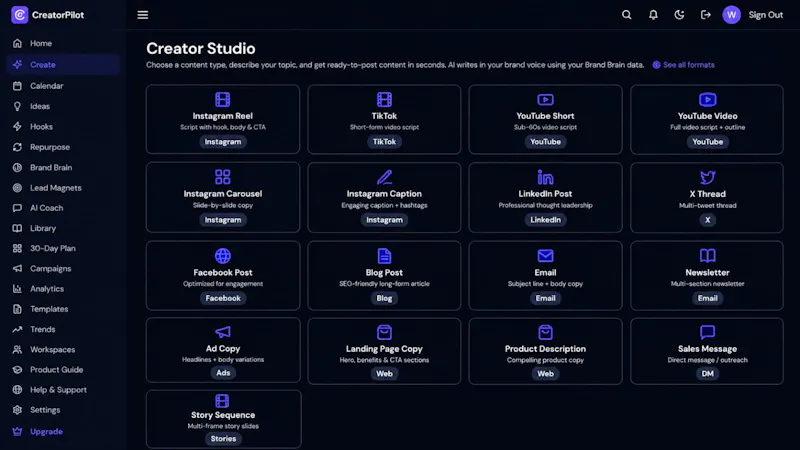
Task: Click the Email envelope icon
Action: (x=545, y=256)
